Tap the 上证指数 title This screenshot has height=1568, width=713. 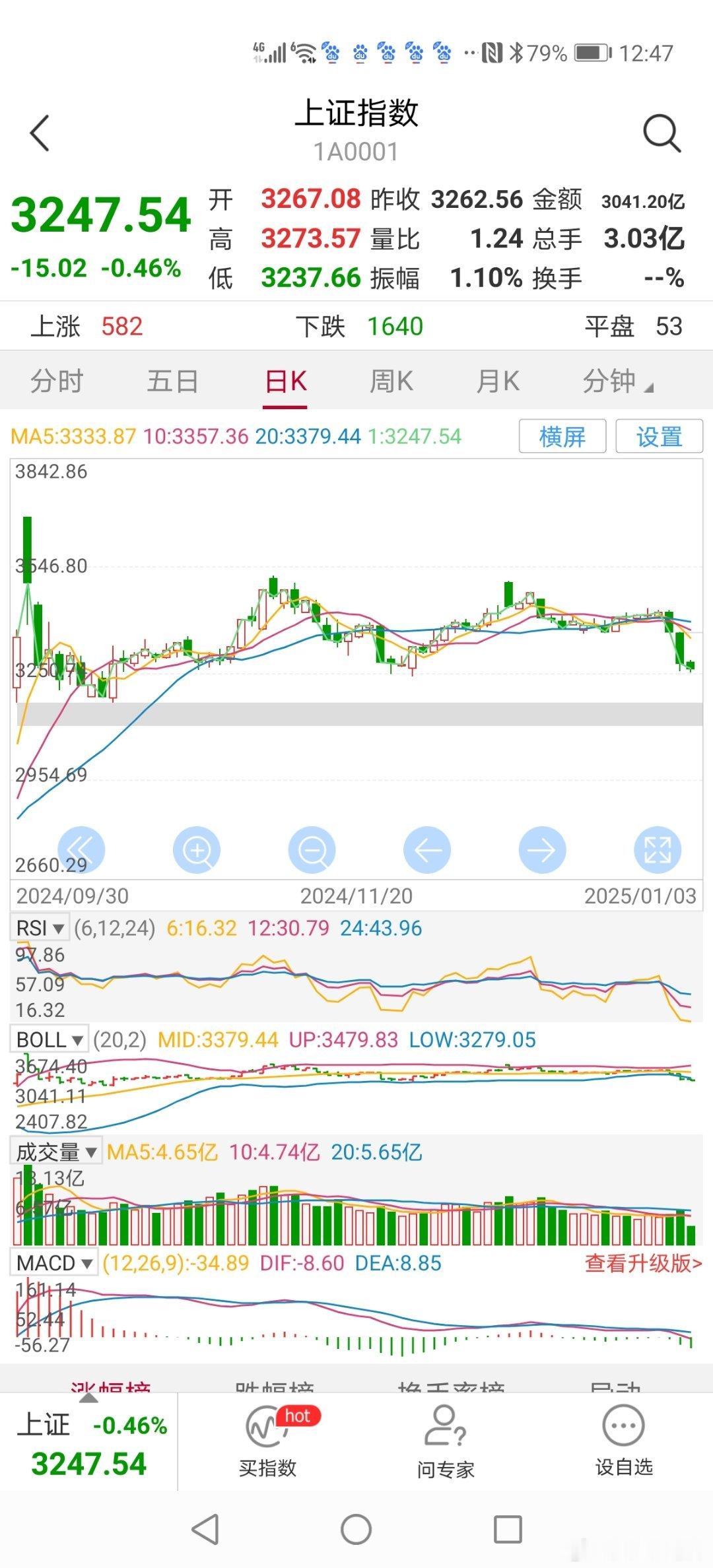pyautogui.click(x=356, y=112)
